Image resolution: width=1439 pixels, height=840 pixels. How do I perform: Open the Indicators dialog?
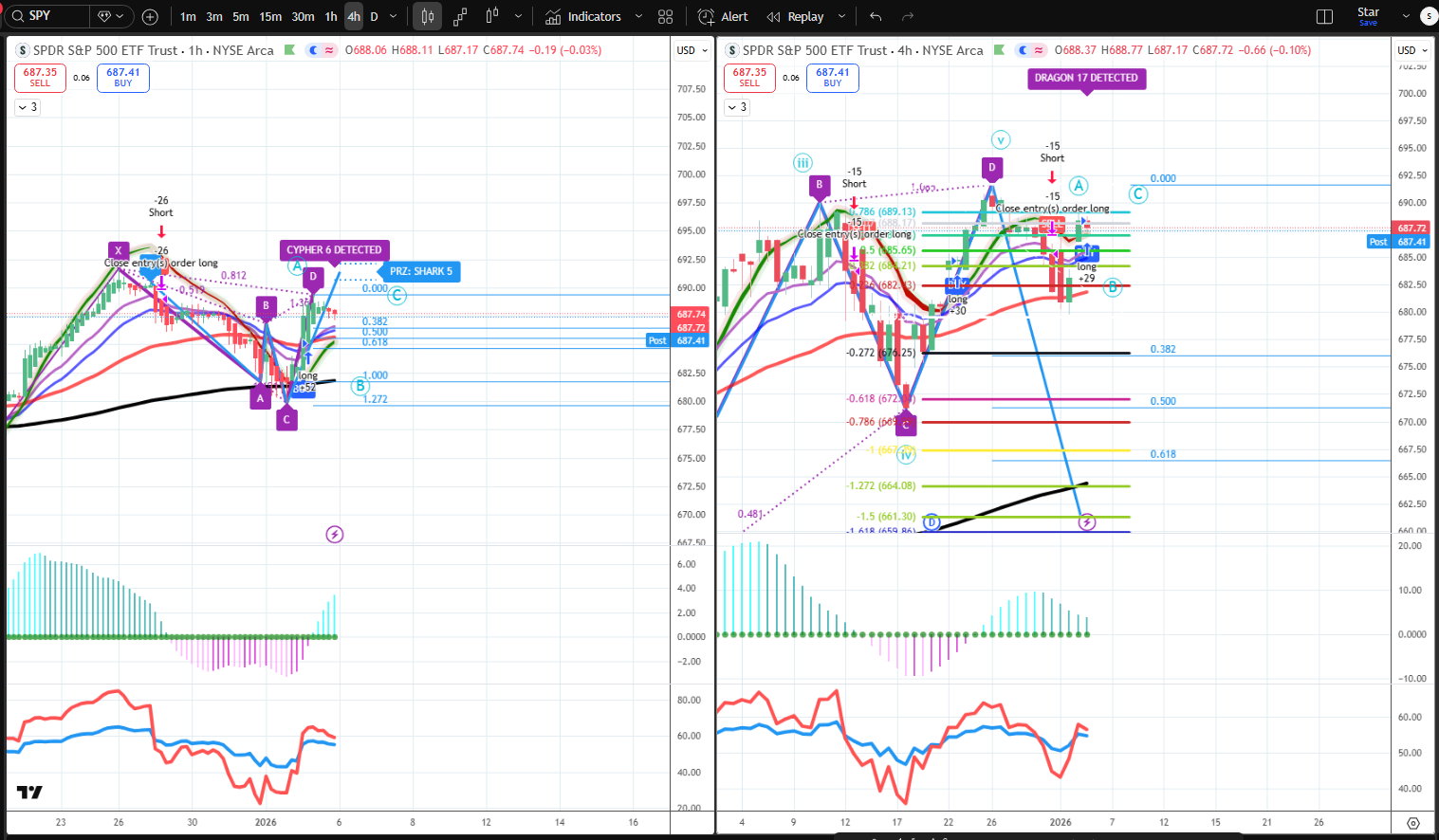pos(583,16)
